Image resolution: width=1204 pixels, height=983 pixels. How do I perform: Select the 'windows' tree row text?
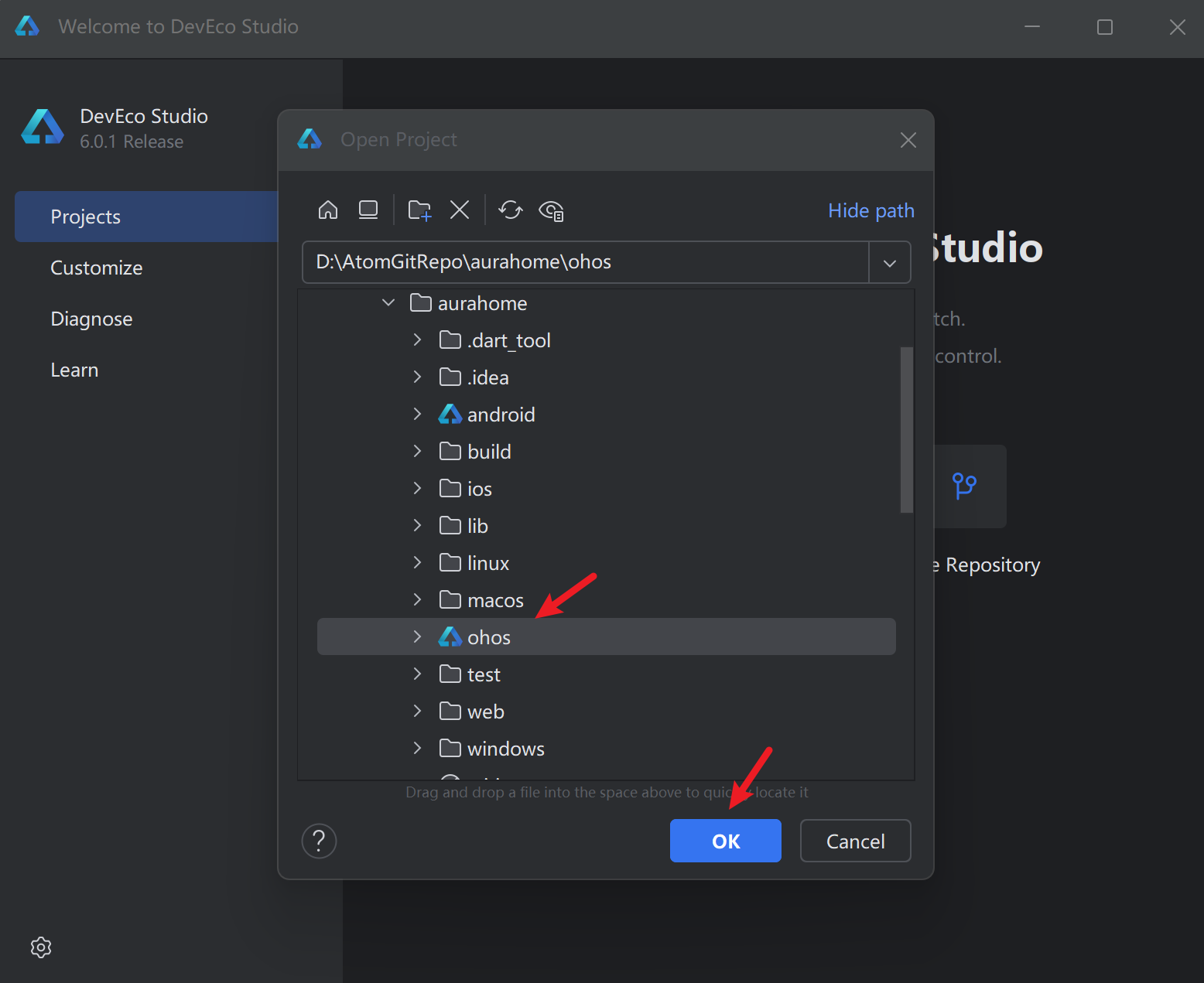click(x=506, y=749)
